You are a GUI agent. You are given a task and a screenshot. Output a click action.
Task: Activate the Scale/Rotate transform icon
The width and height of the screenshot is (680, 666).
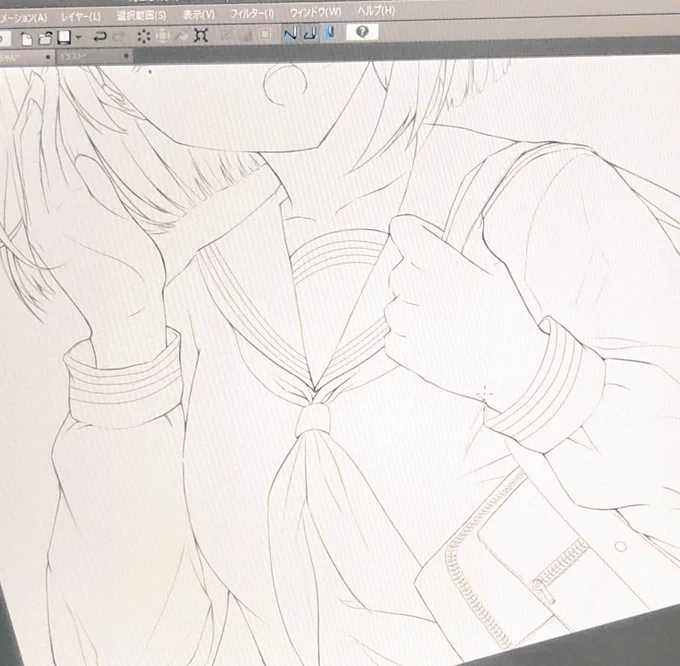[x=201, y=35]
